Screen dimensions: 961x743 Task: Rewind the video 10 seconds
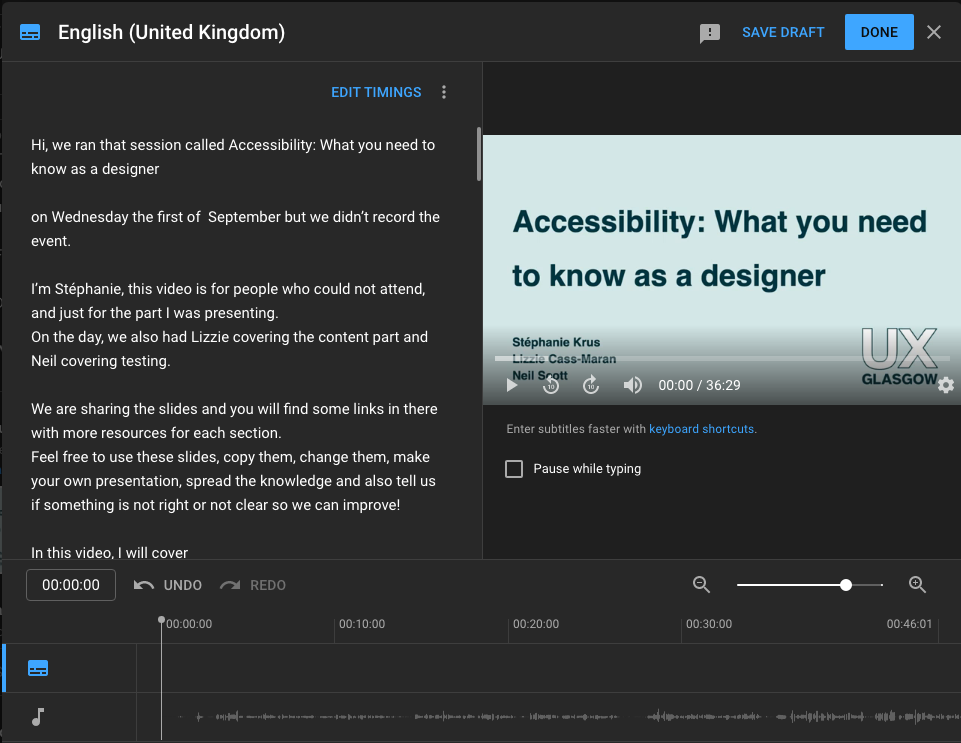pyautogui.click(x=550, y=385)
